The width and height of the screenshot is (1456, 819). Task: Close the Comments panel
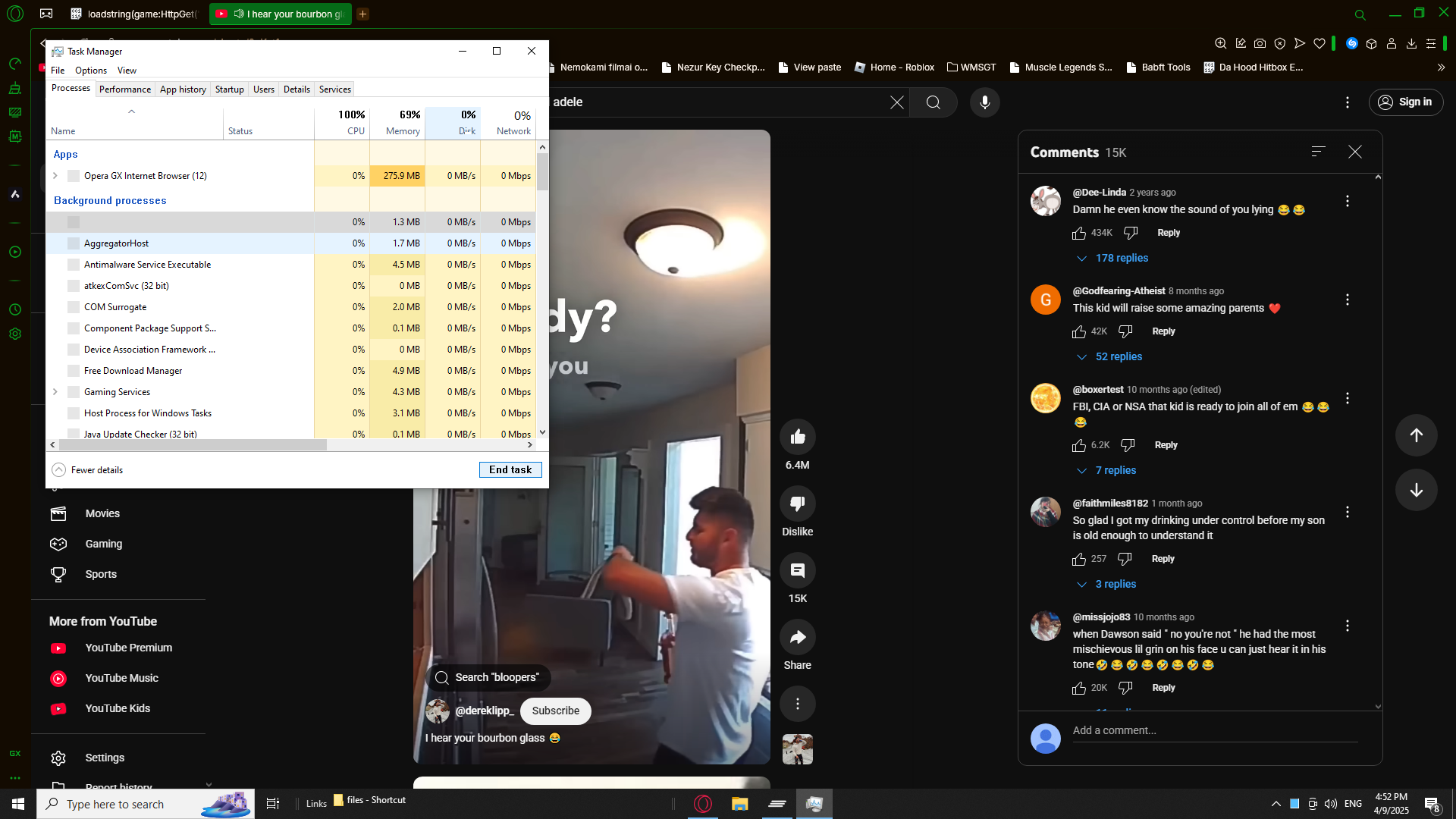click(x=1355, y=152)
